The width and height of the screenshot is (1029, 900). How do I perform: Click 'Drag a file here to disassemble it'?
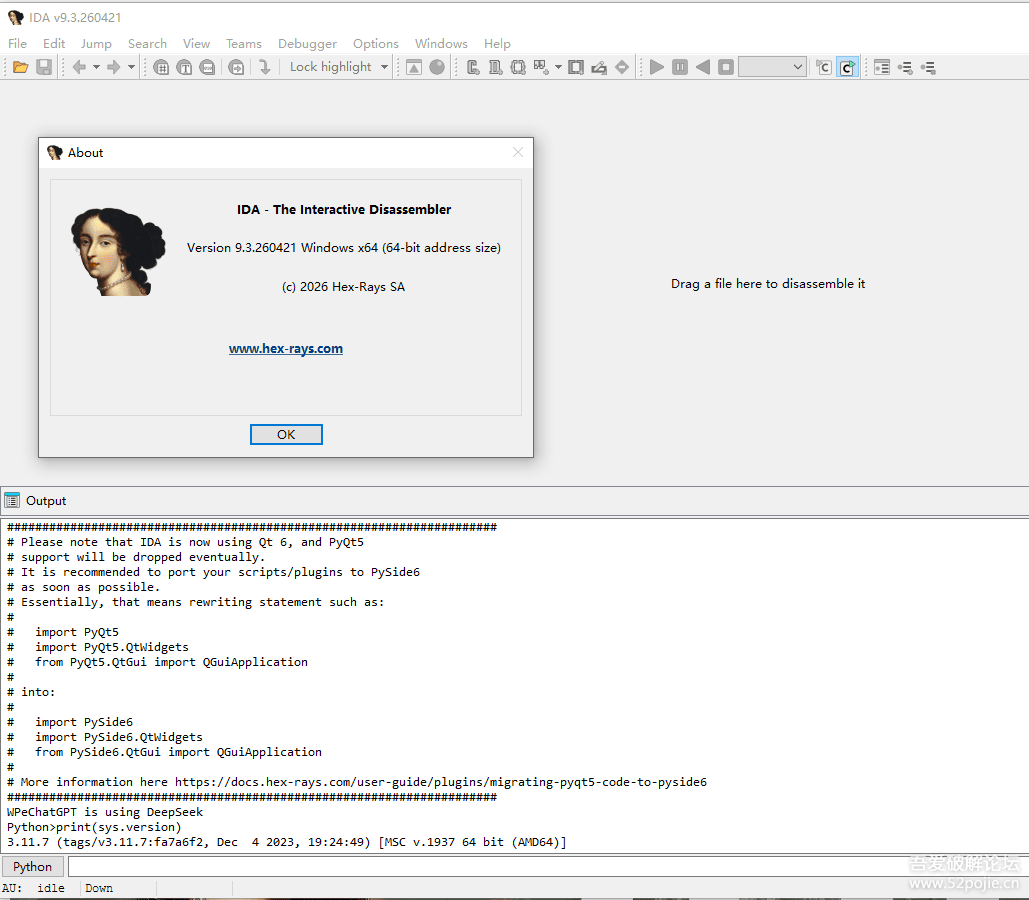coord(768,284)
